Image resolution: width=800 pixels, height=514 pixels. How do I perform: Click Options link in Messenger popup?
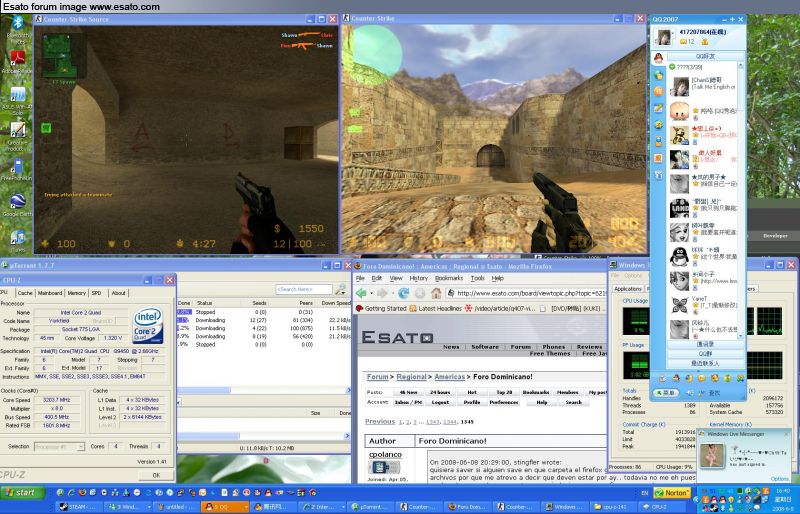pyautogui.click(x=780, y=479)
